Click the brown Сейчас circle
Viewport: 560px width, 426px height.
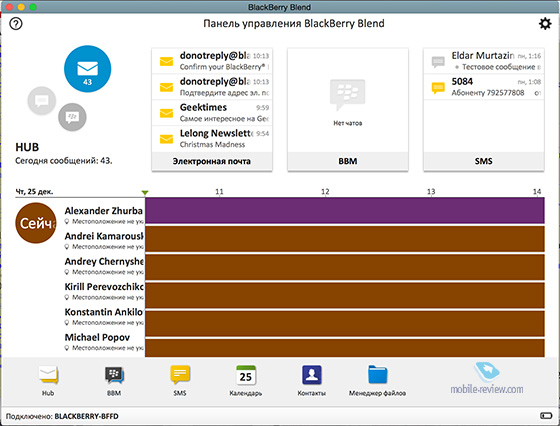pos(36,223)
